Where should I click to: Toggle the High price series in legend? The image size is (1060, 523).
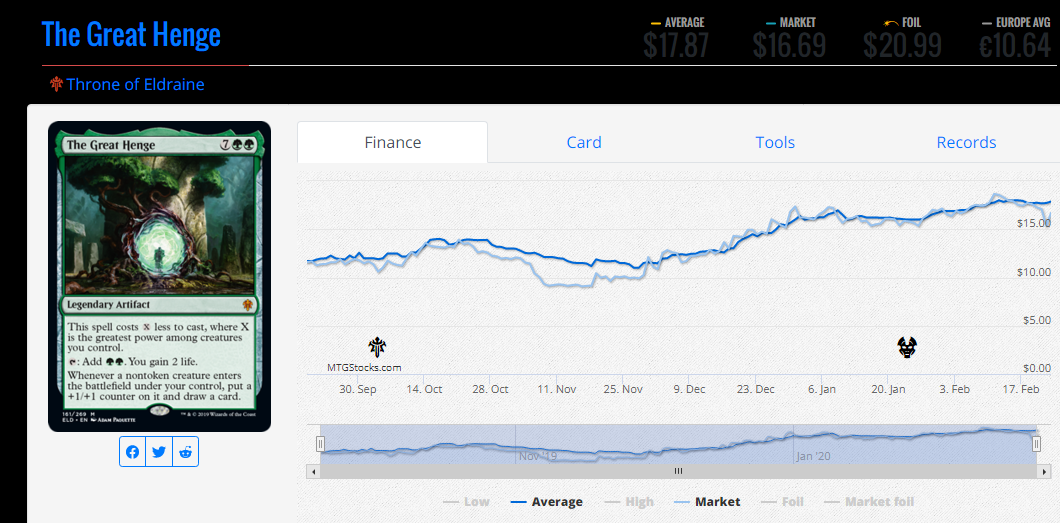pyautogui.click(x=629, y=502)
